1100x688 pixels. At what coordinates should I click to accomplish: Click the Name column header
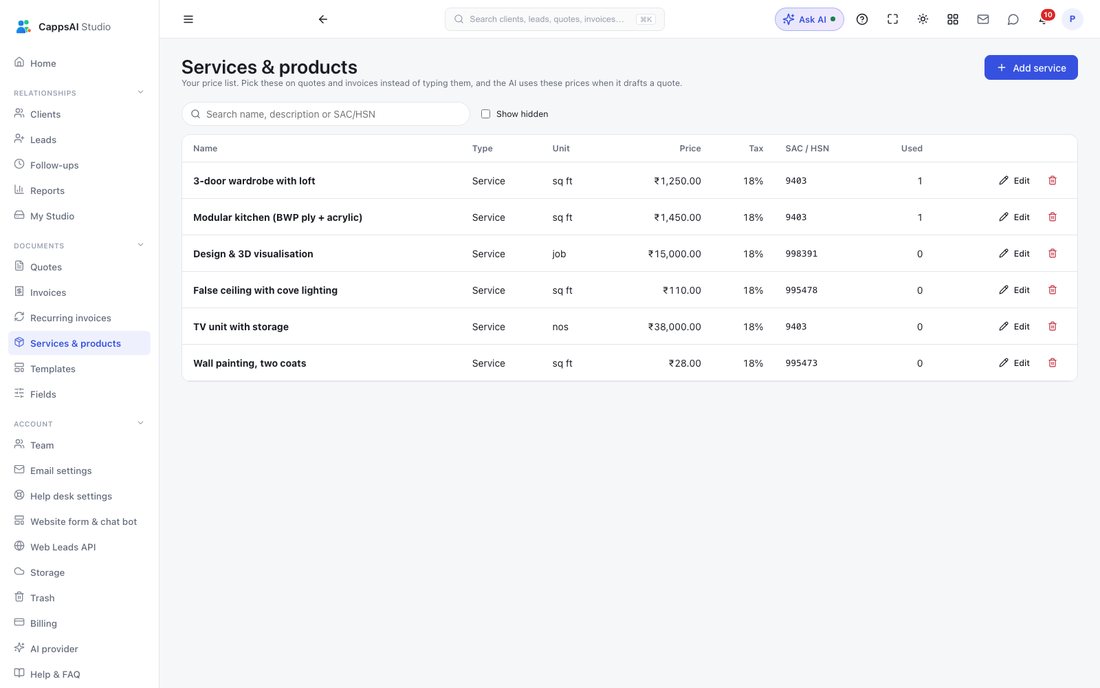205,149
